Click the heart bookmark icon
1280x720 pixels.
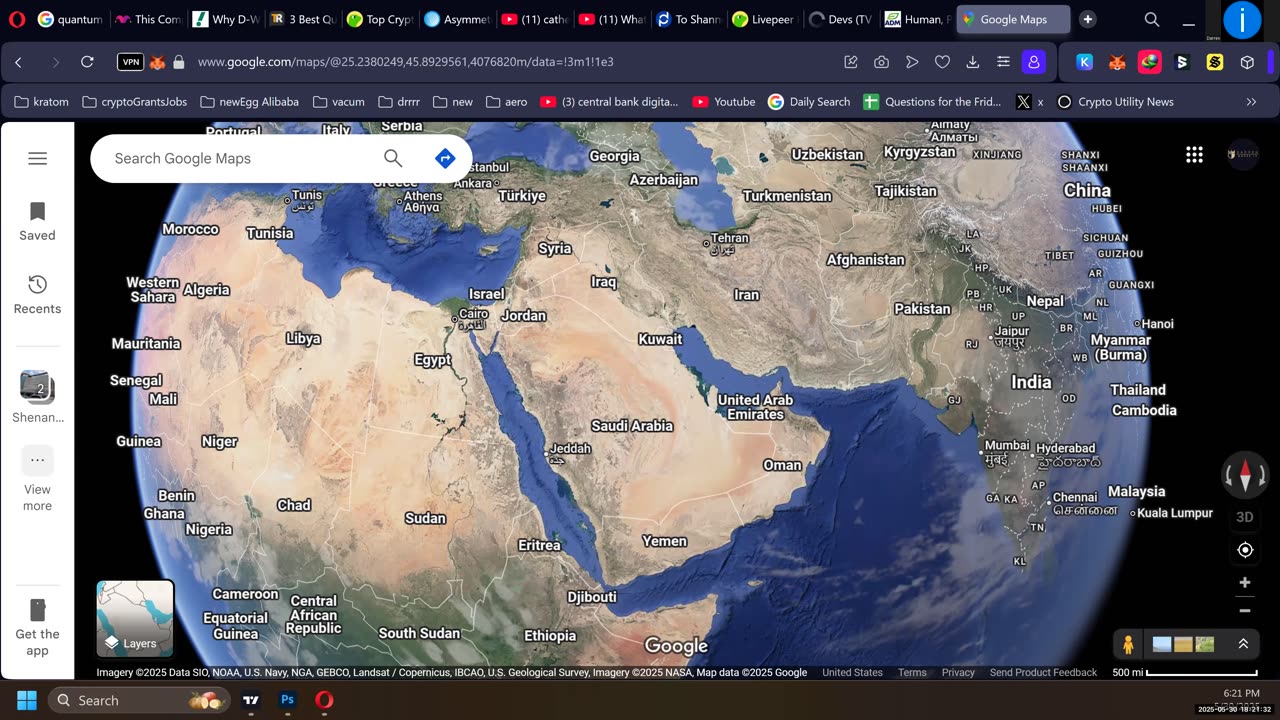[942, 62]
